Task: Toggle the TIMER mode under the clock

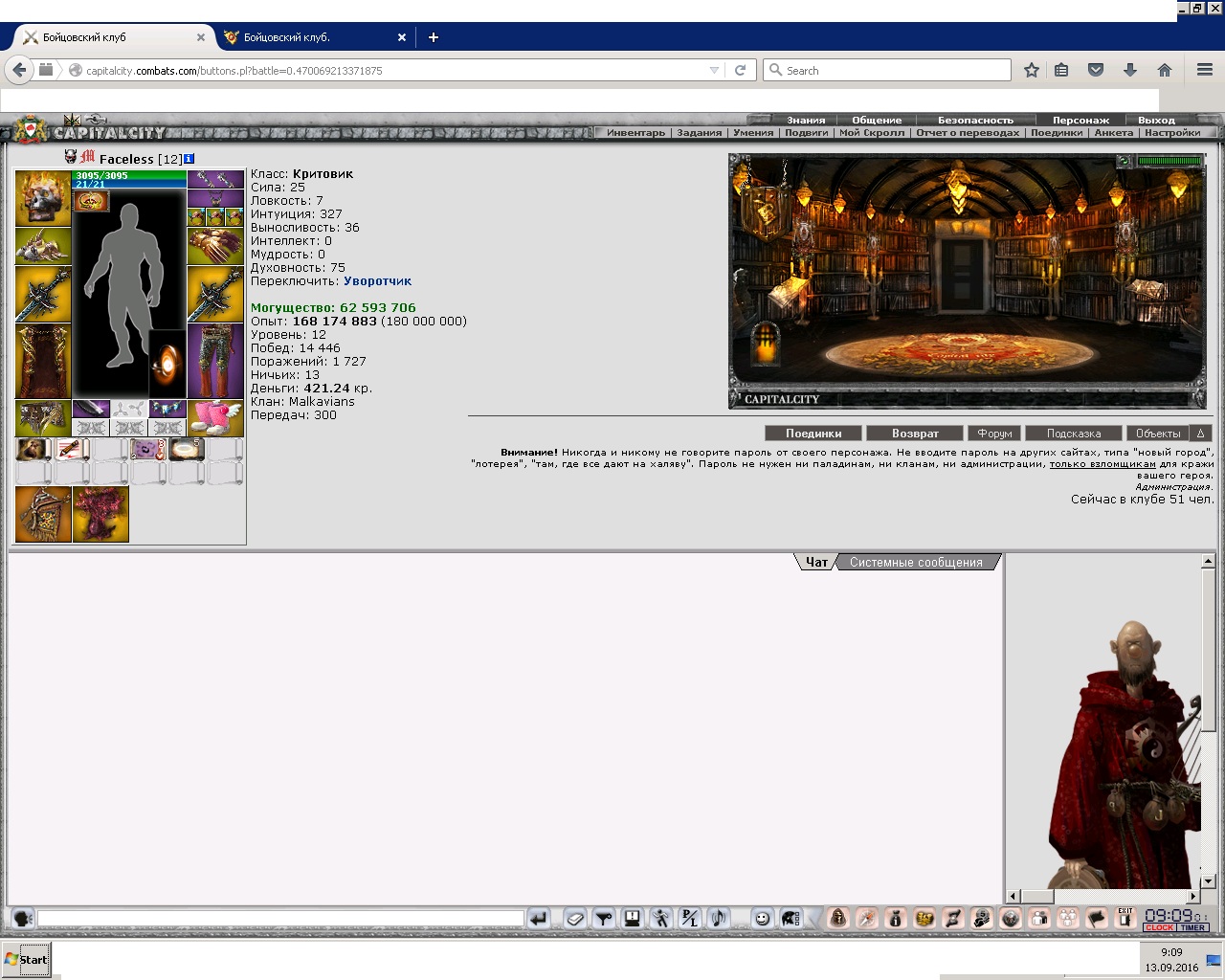Action: [1192, 927]
